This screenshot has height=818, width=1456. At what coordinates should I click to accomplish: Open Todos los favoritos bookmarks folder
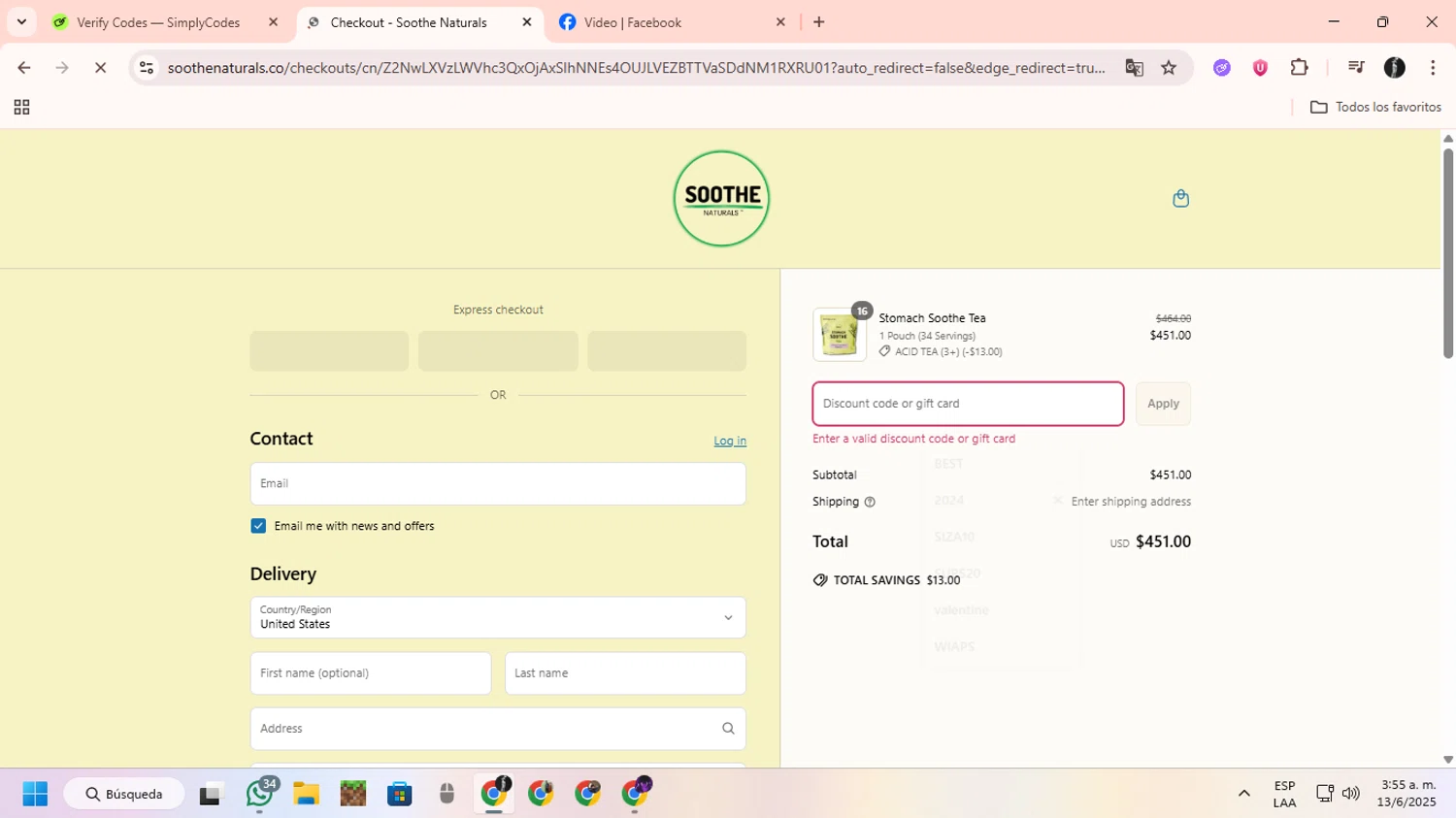(1375, 107)
